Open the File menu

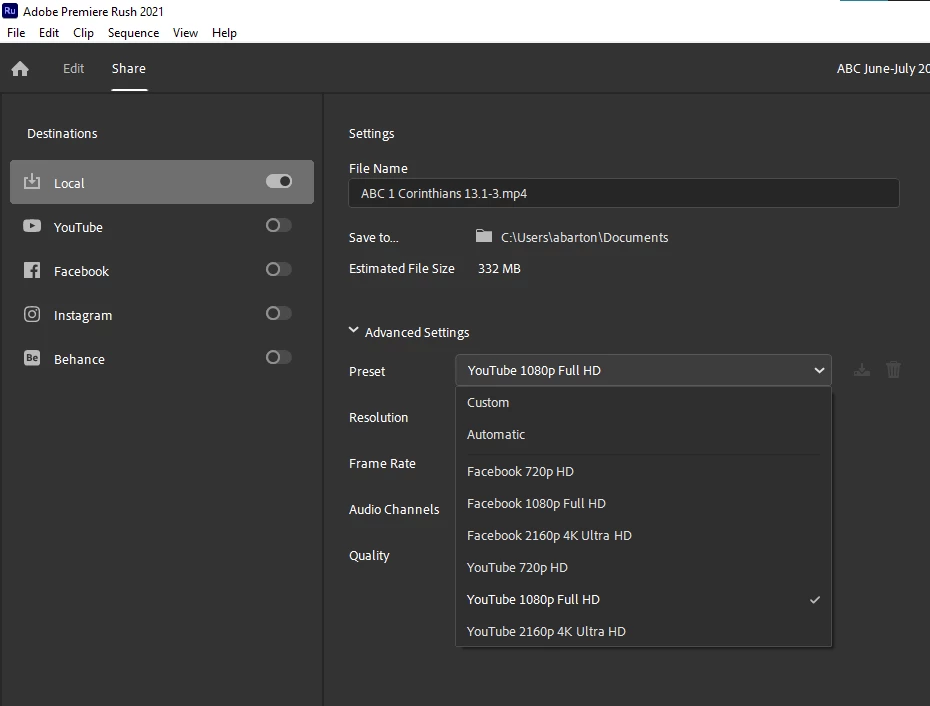pos(16,33)
